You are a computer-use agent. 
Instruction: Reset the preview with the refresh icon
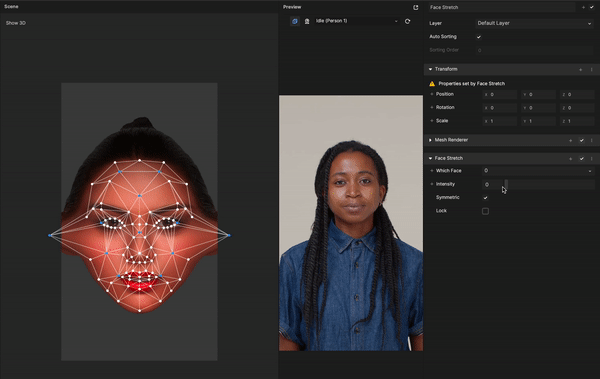coord(408,21)
